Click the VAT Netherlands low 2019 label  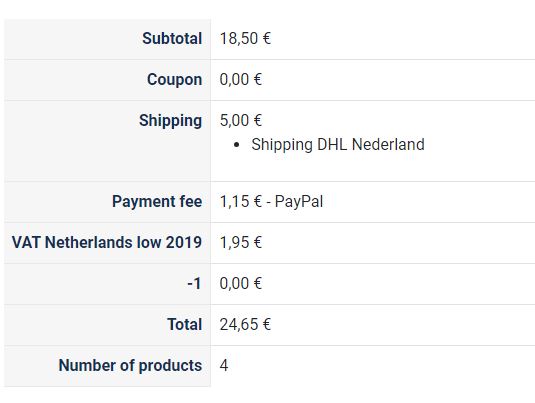point(107,242)
